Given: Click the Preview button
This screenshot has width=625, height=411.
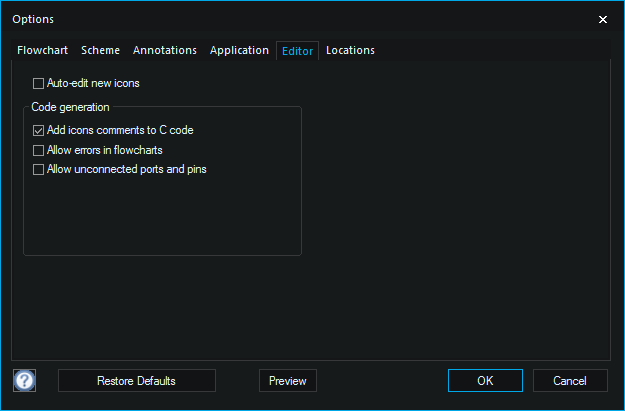Looking at the screenshot, I should pyautogui.click(x=288, y=381).
